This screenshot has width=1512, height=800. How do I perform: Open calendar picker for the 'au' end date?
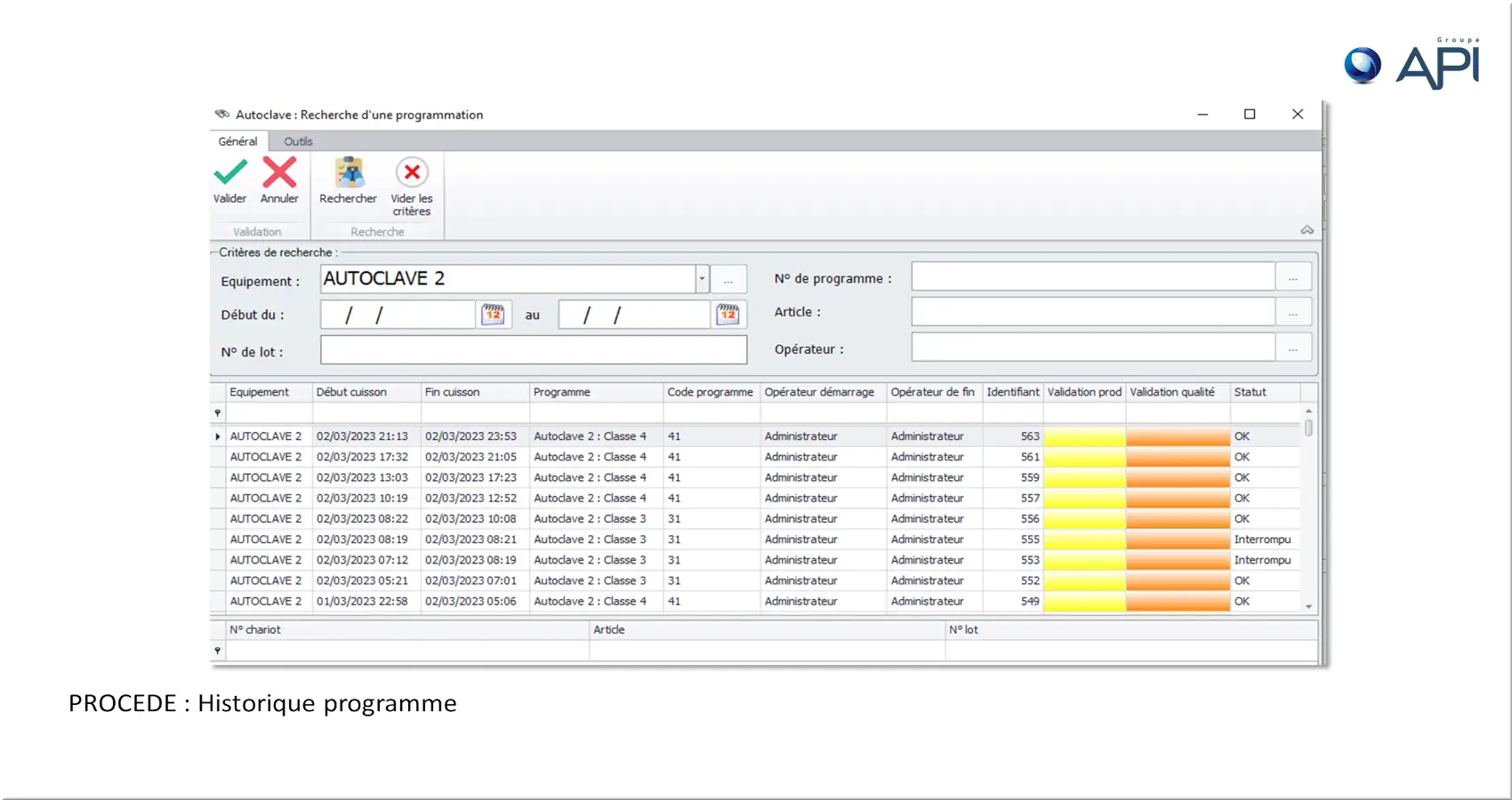728,315
